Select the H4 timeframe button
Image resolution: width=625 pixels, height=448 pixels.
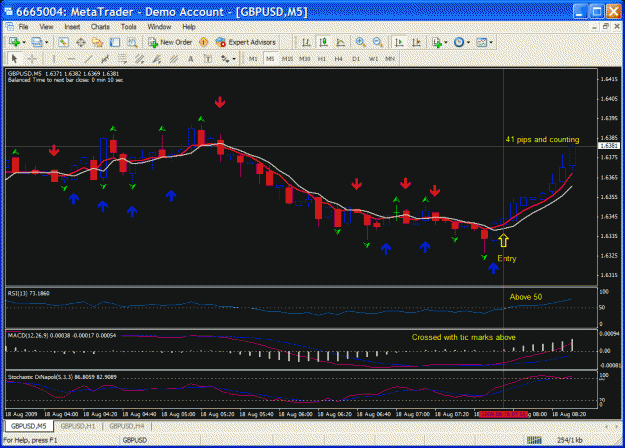[x=338, y=59]
